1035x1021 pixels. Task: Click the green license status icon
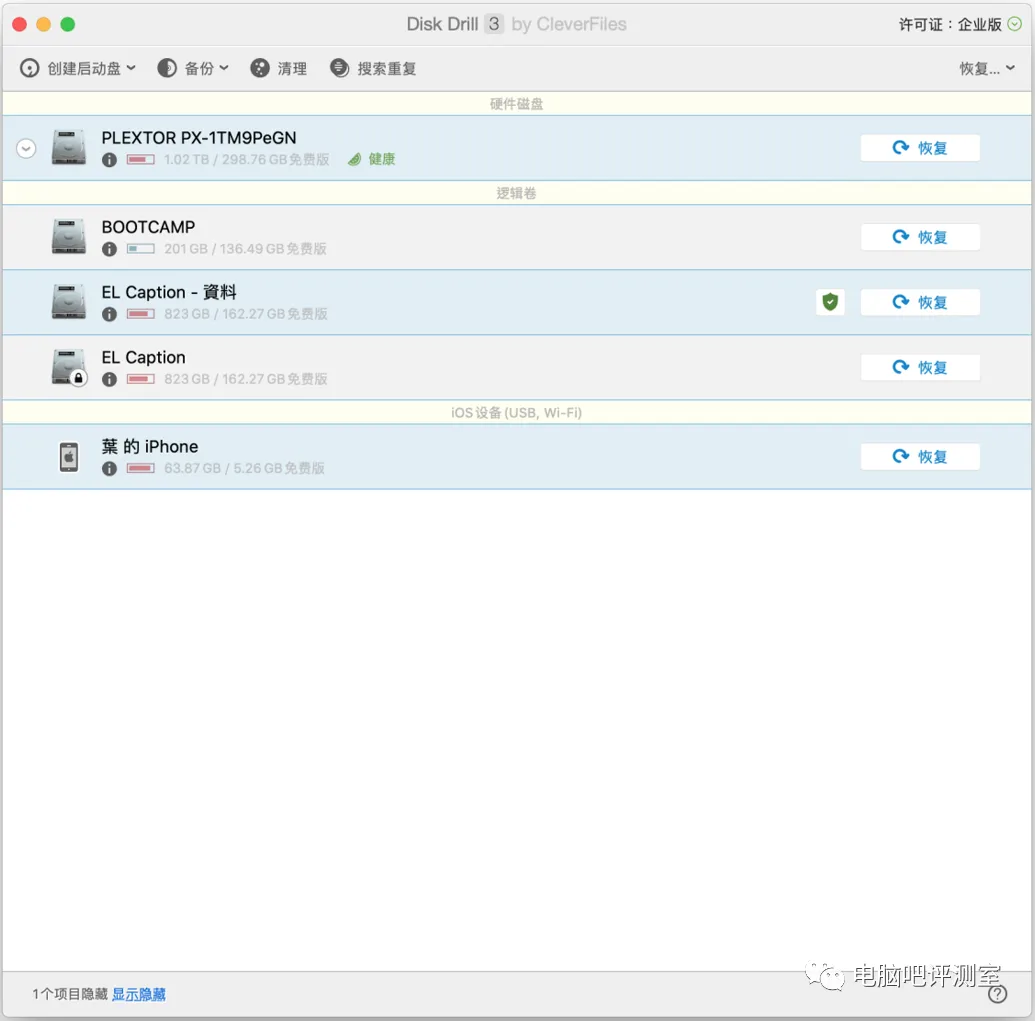point(1015,24)
